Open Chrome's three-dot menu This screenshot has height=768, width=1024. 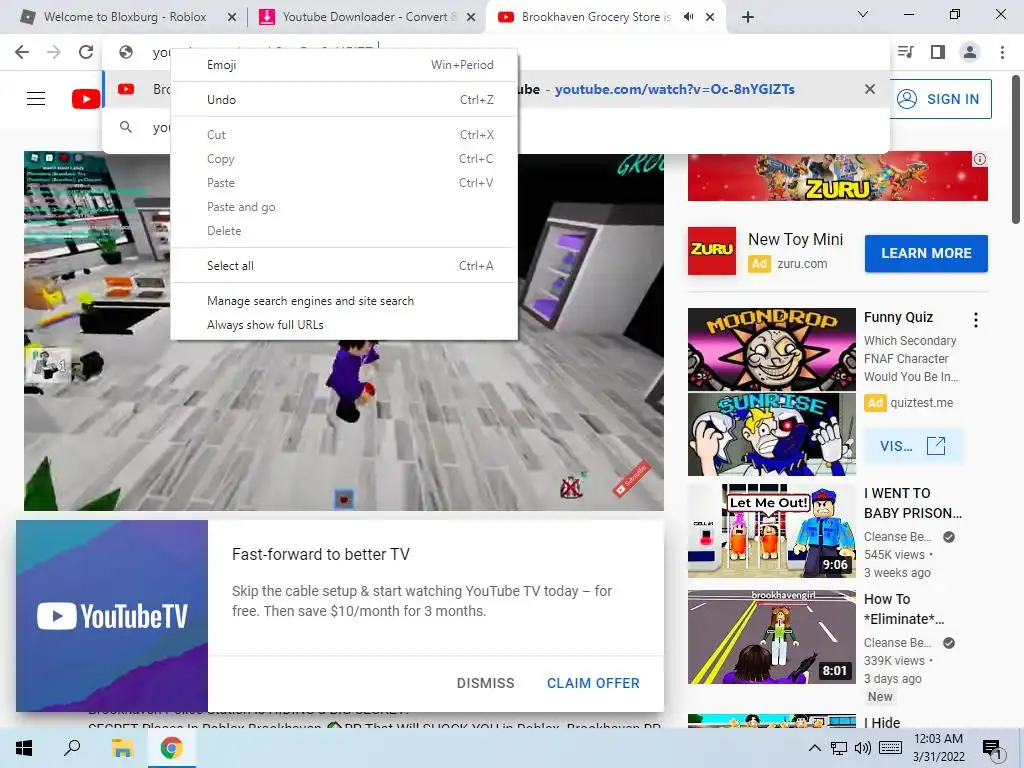coord(1002,52)
